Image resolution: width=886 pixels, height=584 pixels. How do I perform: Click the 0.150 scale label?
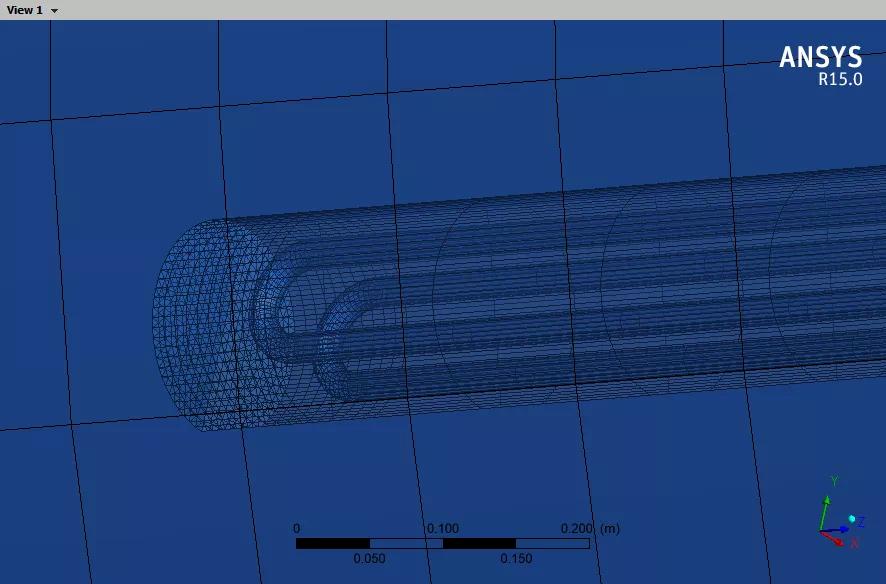click(516, 559)
